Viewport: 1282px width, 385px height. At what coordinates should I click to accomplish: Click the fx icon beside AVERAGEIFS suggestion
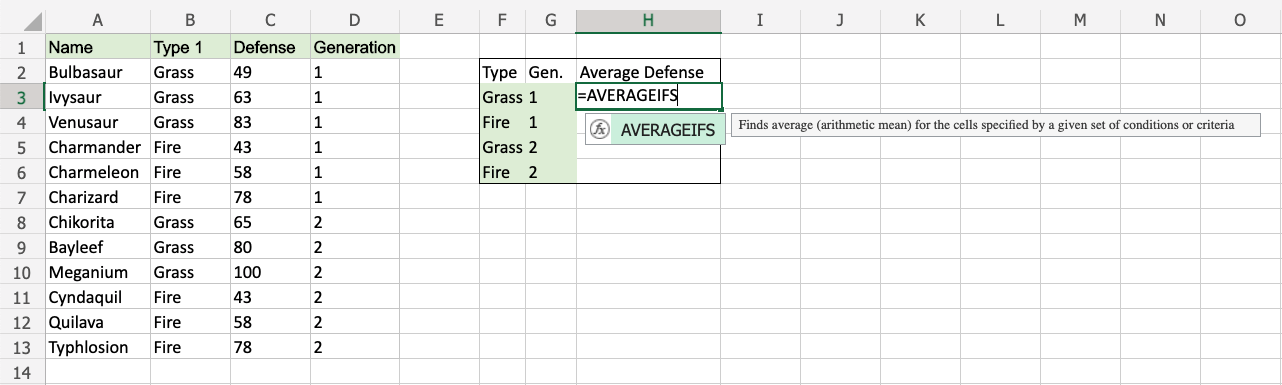pos(599,129)
